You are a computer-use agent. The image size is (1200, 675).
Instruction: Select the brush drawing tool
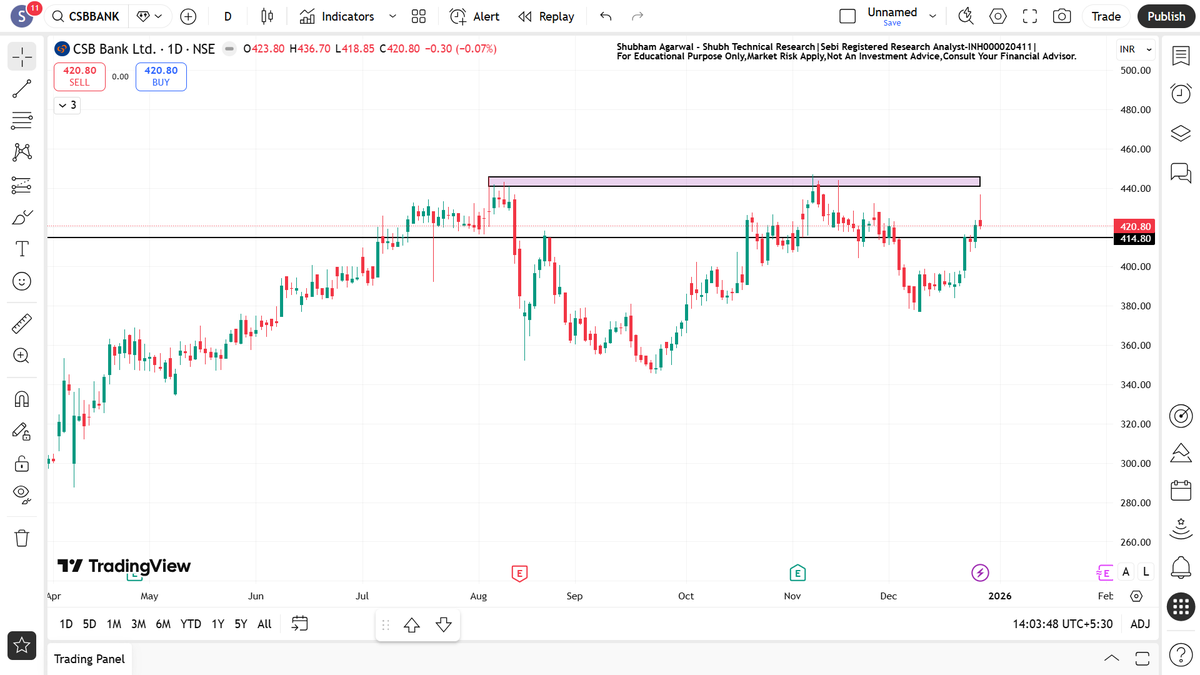pyautogui.click(x=22, y=217)
